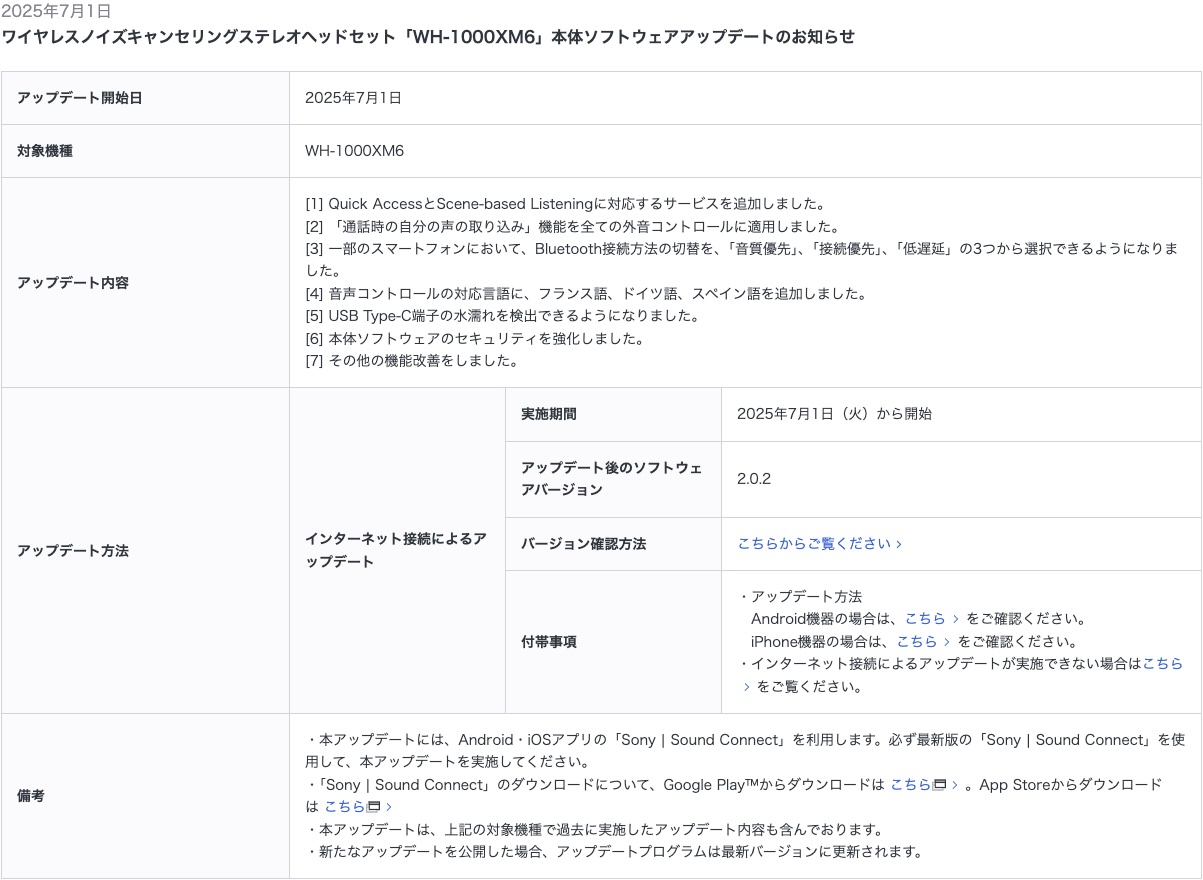Open the link for when internet update fails

[1162, 664]
